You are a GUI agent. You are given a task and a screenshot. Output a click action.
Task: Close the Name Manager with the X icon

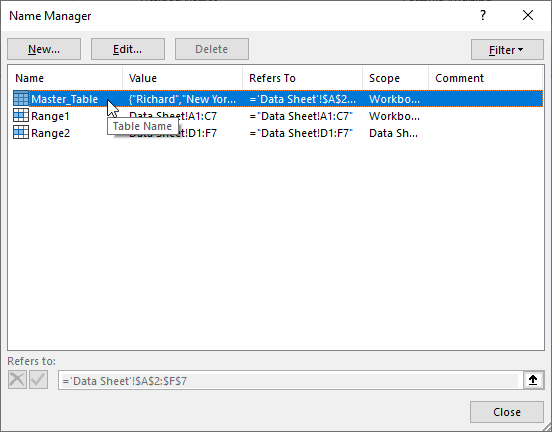pyautogui.click(x=528, y=15)
